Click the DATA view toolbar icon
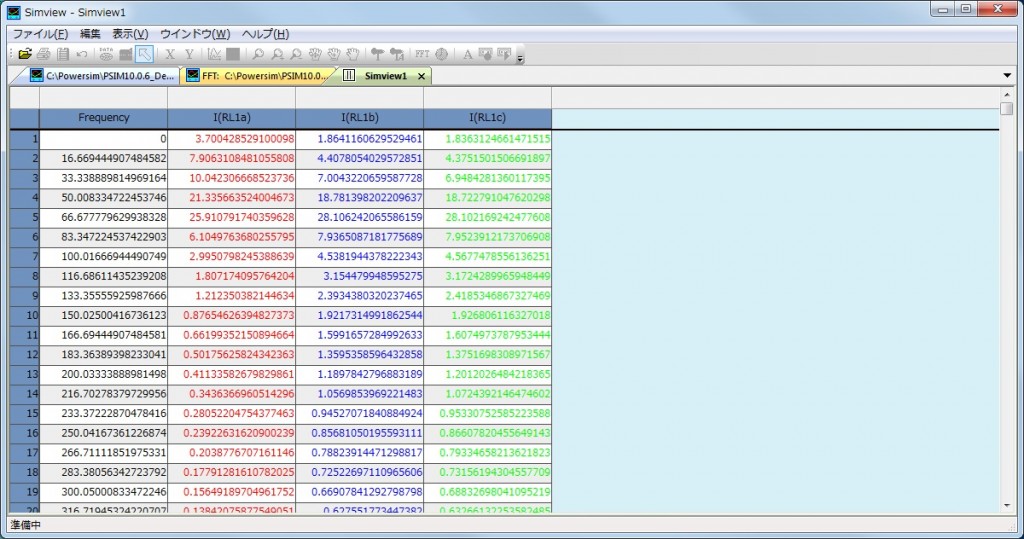 click(x=106, y=54)
